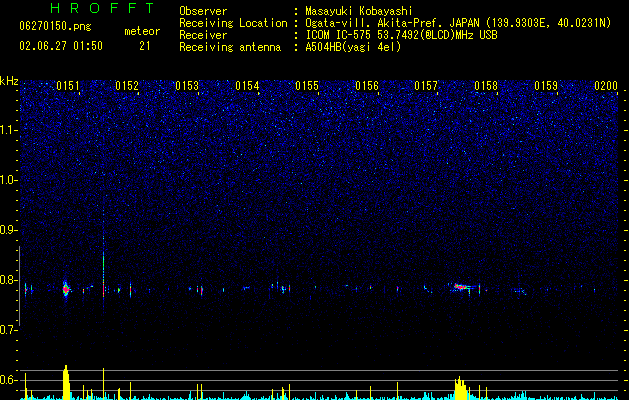This screenshot has height=400, width=629.
Task: Click the 0.6 kHz axis label
Action: [x=9, y=380]
